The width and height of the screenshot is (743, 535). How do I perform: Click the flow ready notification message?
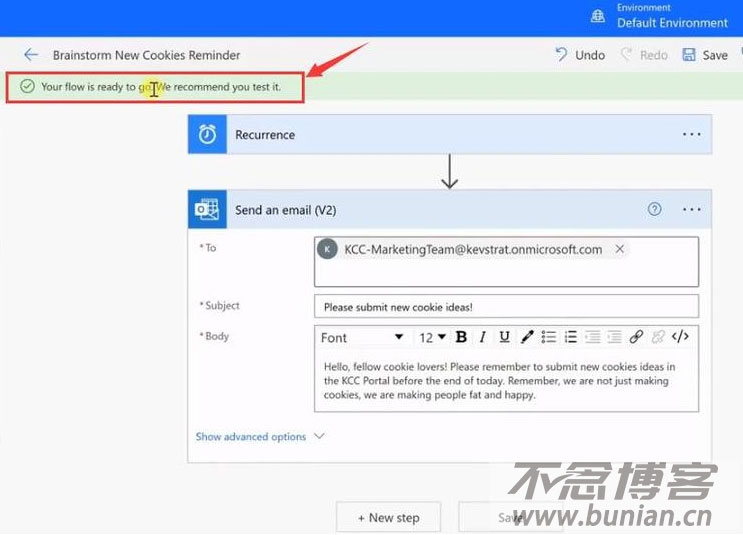[161, 87]
